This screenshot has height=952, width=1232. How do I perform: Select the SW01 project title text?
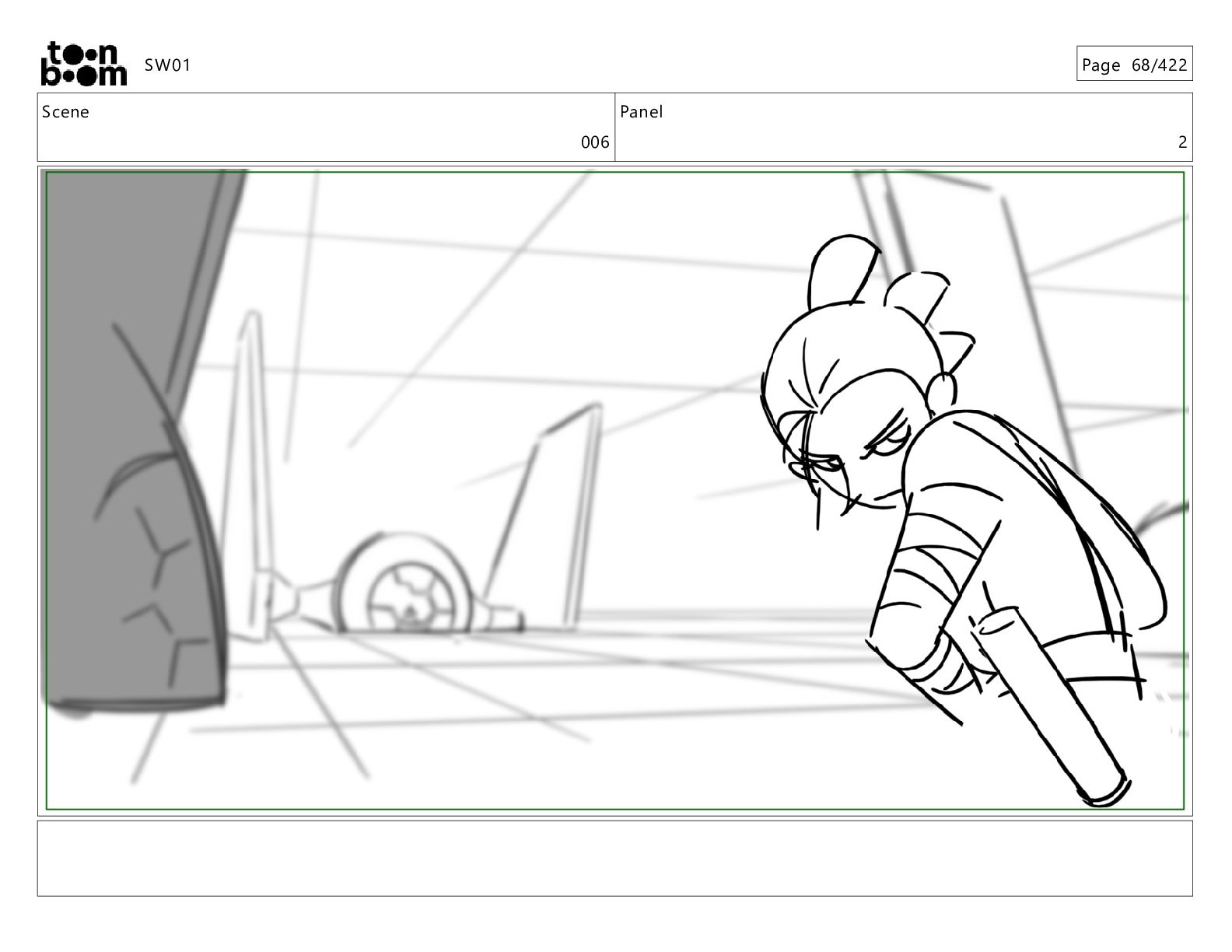pyautogui.click(x=167, y=65)
